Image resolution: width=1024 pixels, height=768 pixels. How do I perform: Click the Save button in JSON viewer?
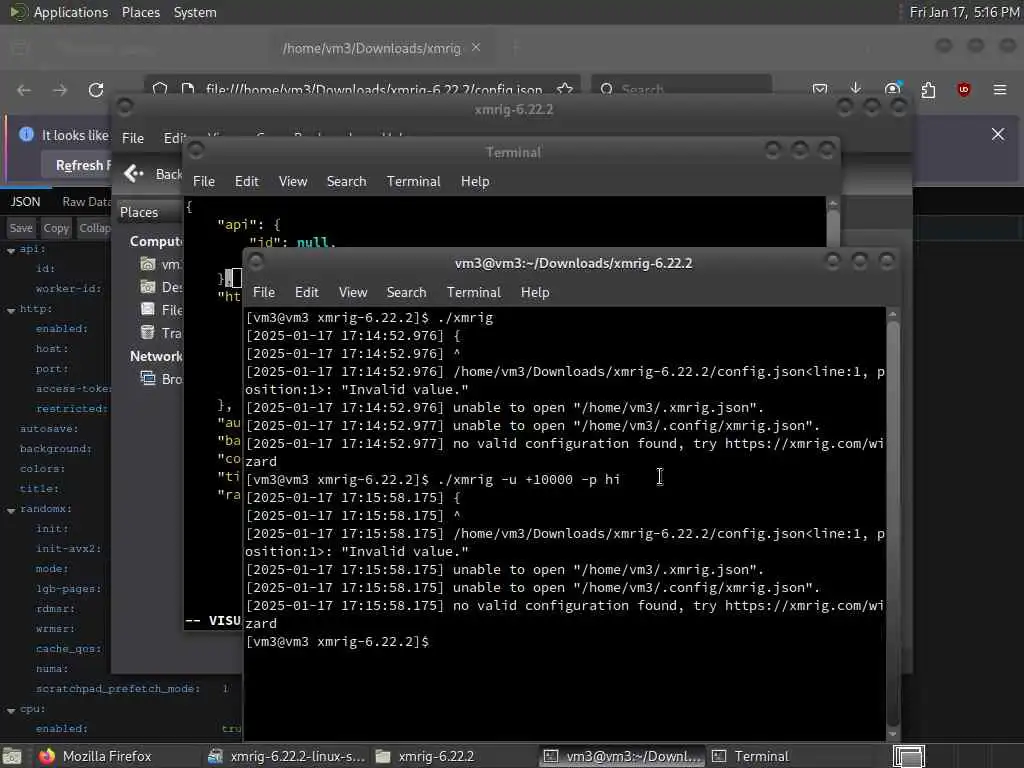[x=21, y=228]
